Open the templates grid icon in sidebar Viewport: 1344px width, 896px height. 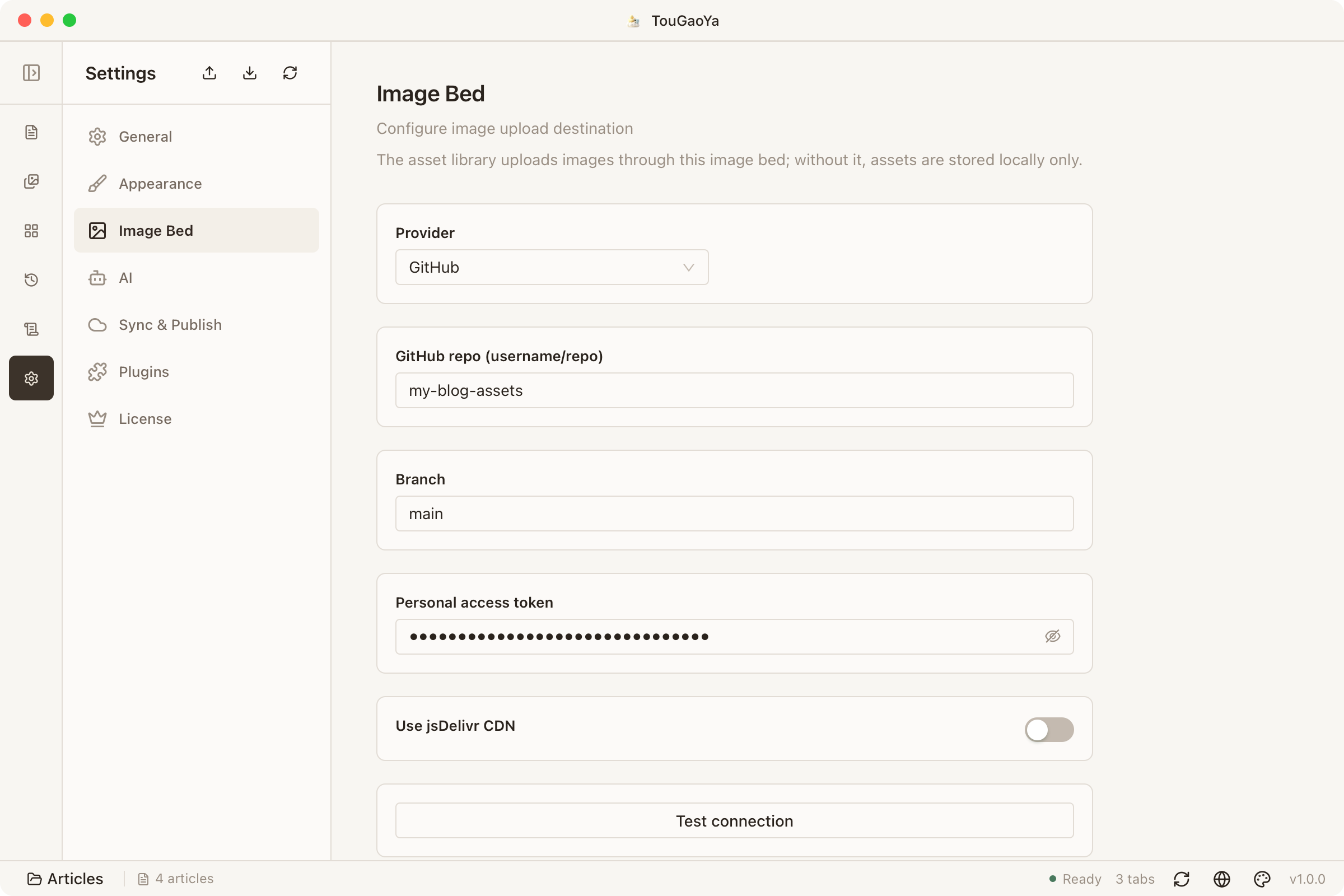pos(31,230)
